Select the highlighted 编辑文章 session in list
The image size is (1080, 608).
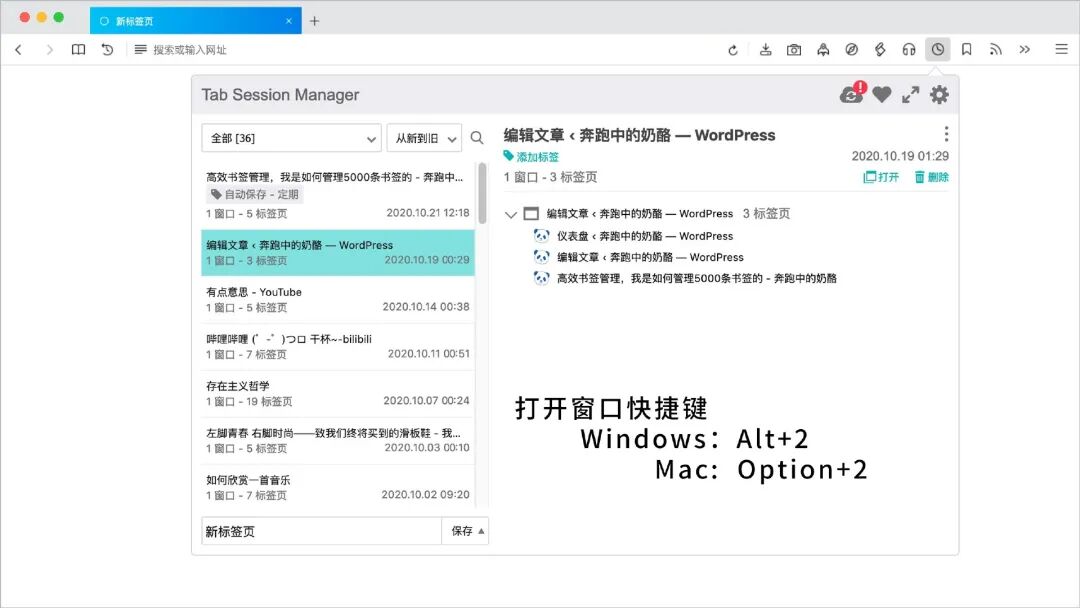click(x=338, y=253)
